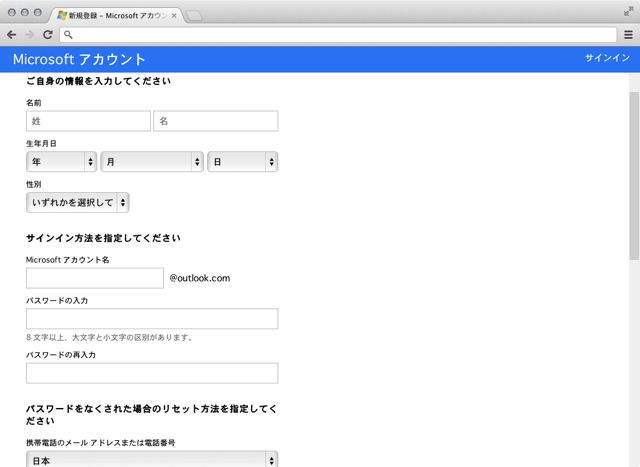Image resolution: width=640 pixels, height=467 pixels.
Task: Open the 性別 いずれかを選択して dropdown
Action: (x=78, y=202)
